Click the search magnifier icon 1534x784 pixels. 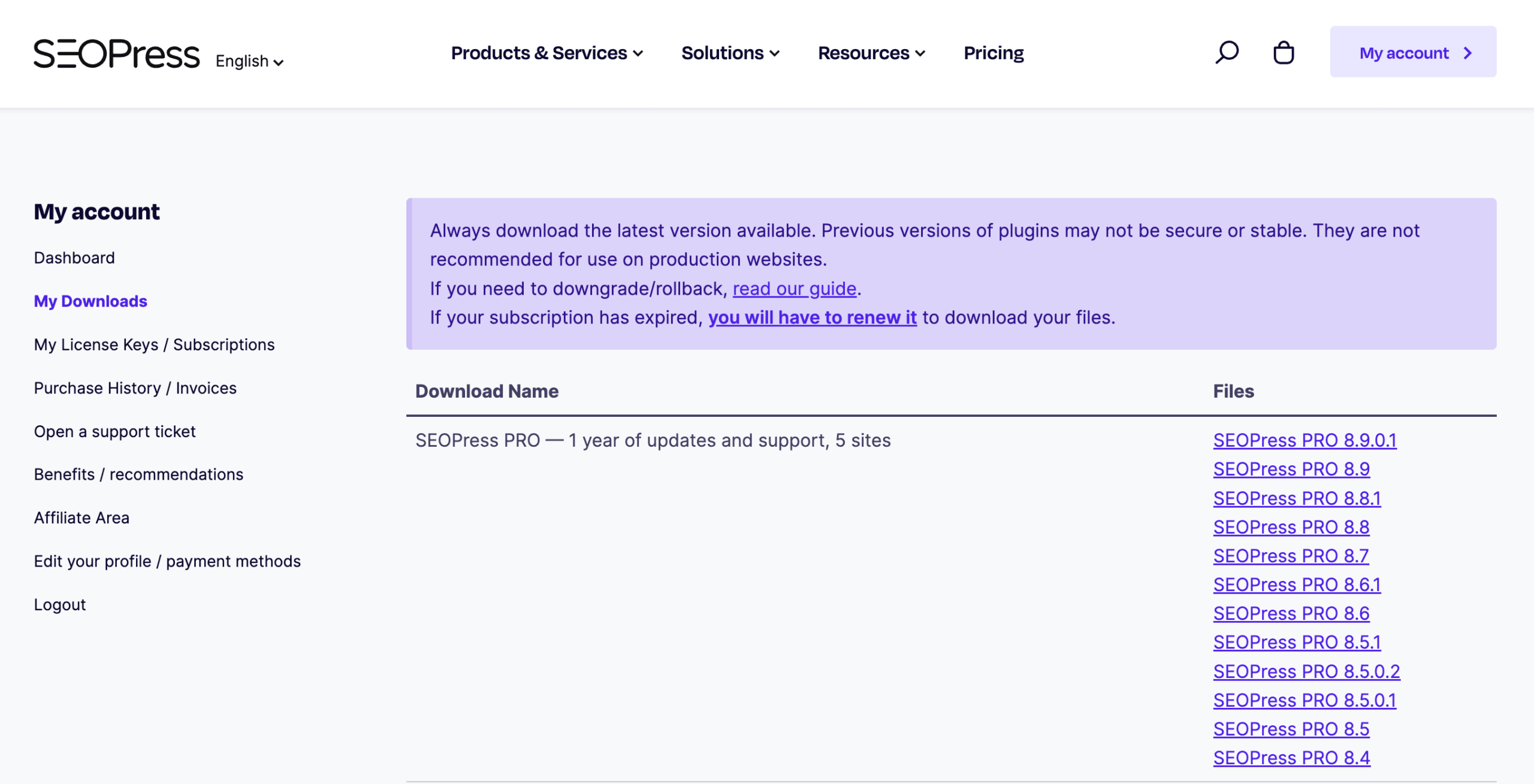click(x=1227, y=53)
